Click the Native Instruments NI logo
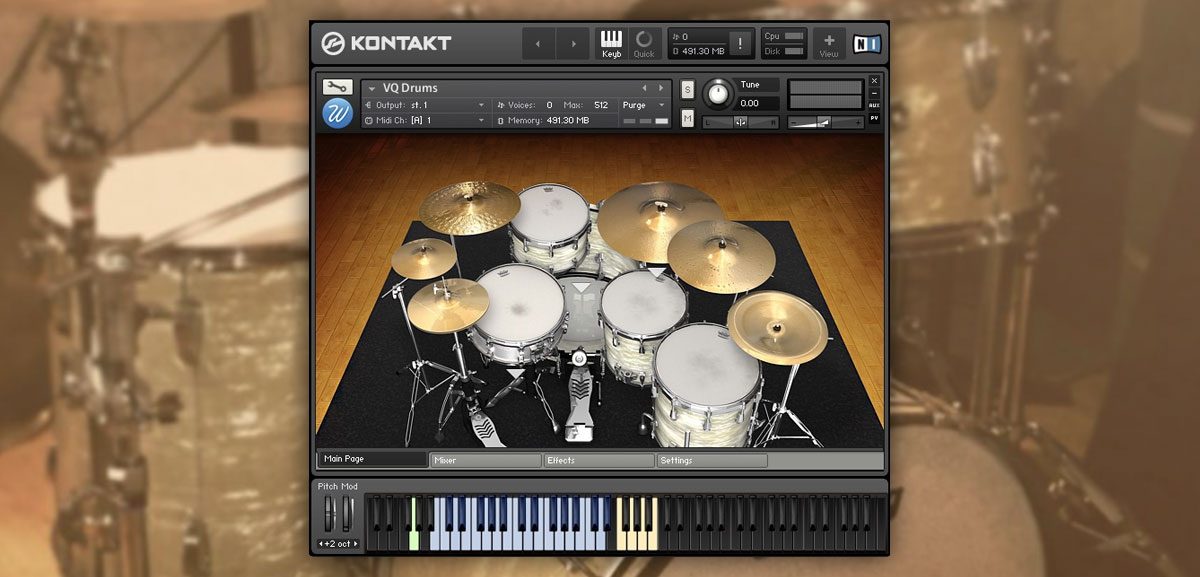The width and height of the screenshot is (1200, 577). click(x=866, y=43)
